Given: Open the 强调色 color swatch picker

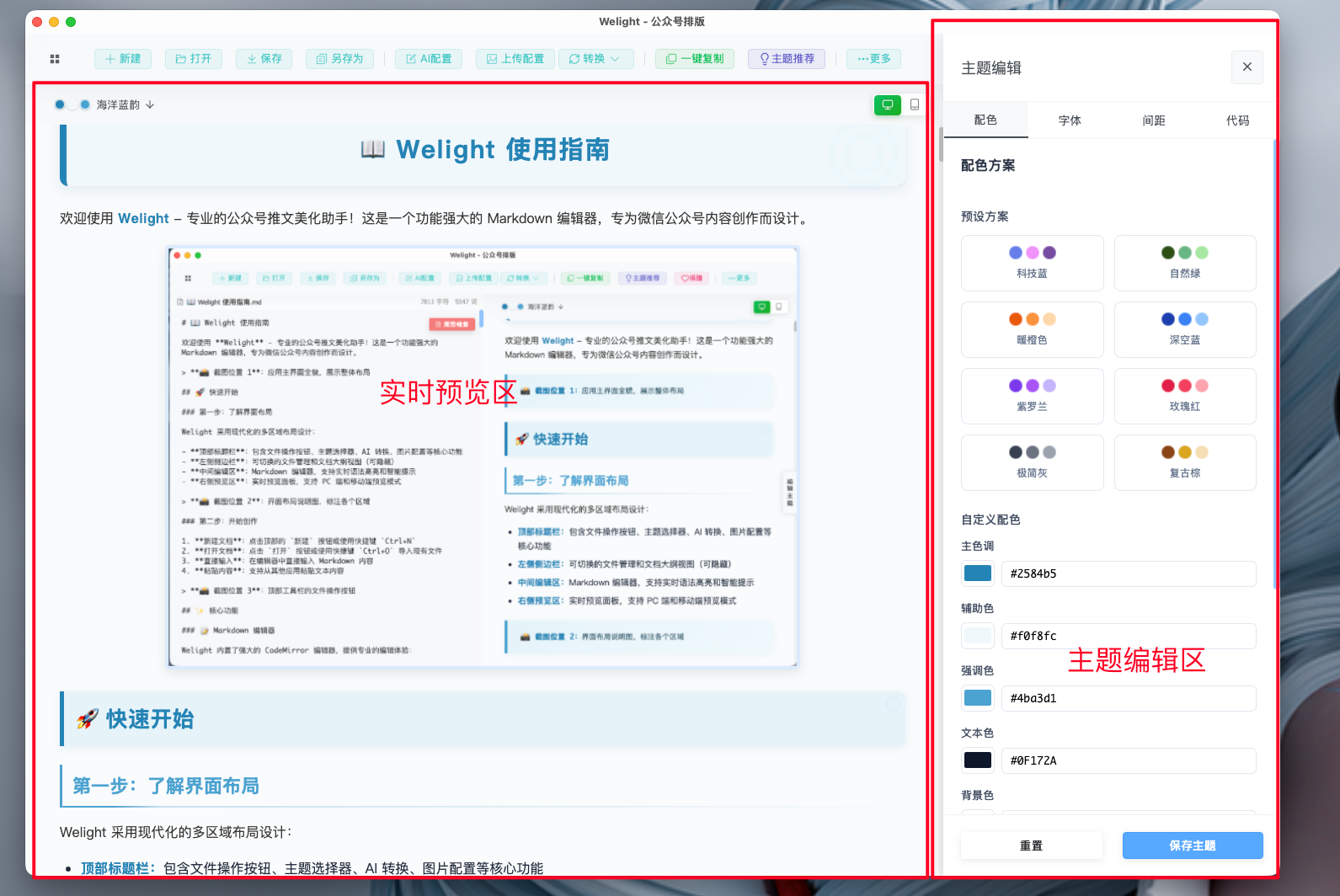Looking at the screenshot, I should click(x=978, y=698).
